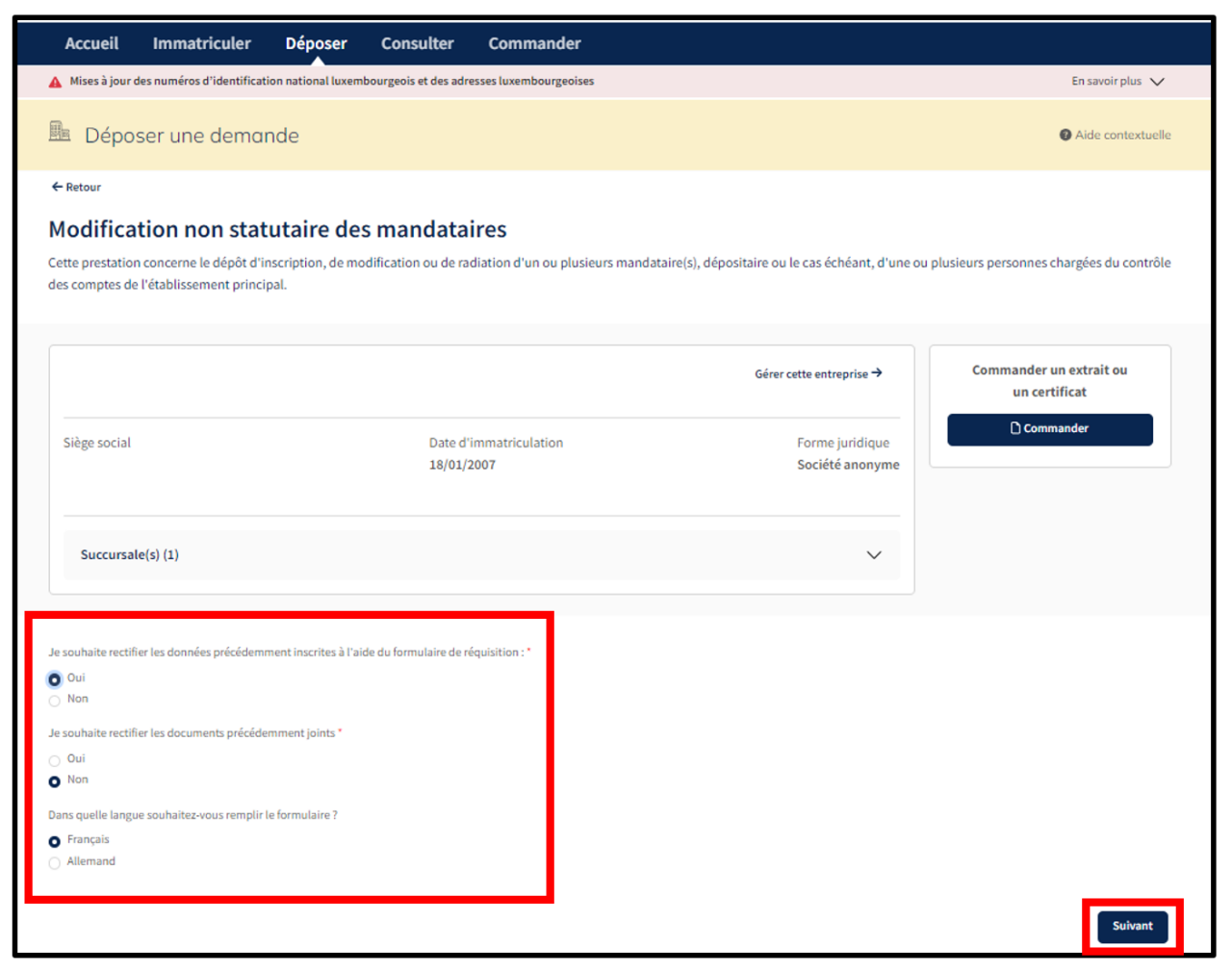This screenshot has width=1232, height=972.
Task: Expand the Succursale(s) (1) section
Action: (873, 555)
